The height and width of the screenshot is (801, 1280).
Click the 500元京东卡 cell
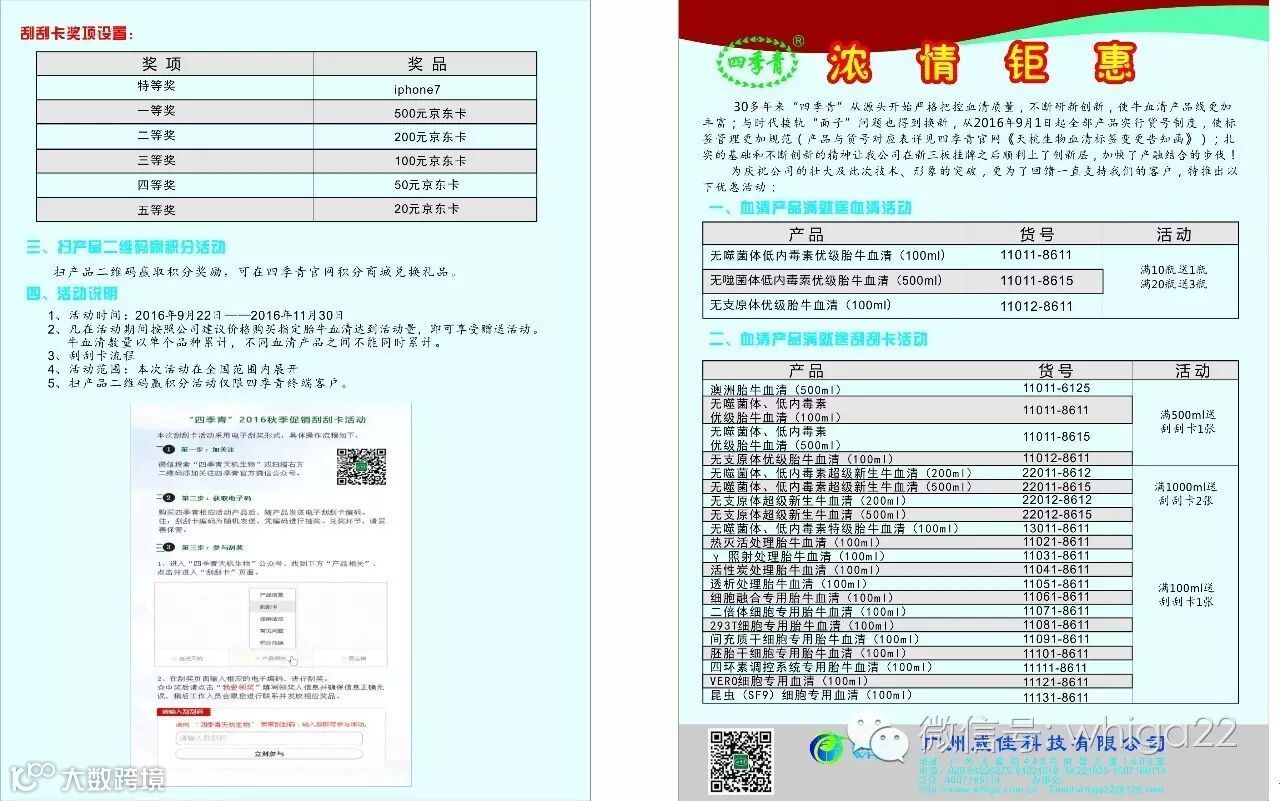425,112
